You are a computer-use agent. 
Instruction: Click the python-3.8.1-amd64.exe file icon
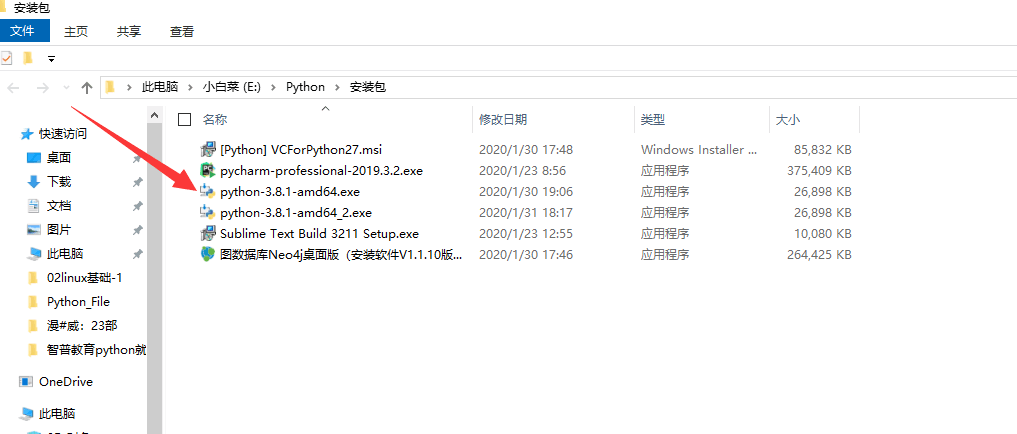click(x=208, y=191)
